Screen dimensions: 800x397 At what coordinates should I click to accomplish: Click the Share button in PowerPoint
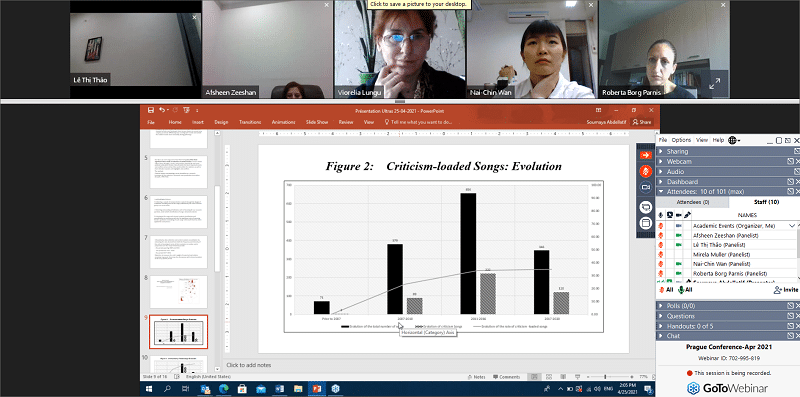(x=642, y=122)
